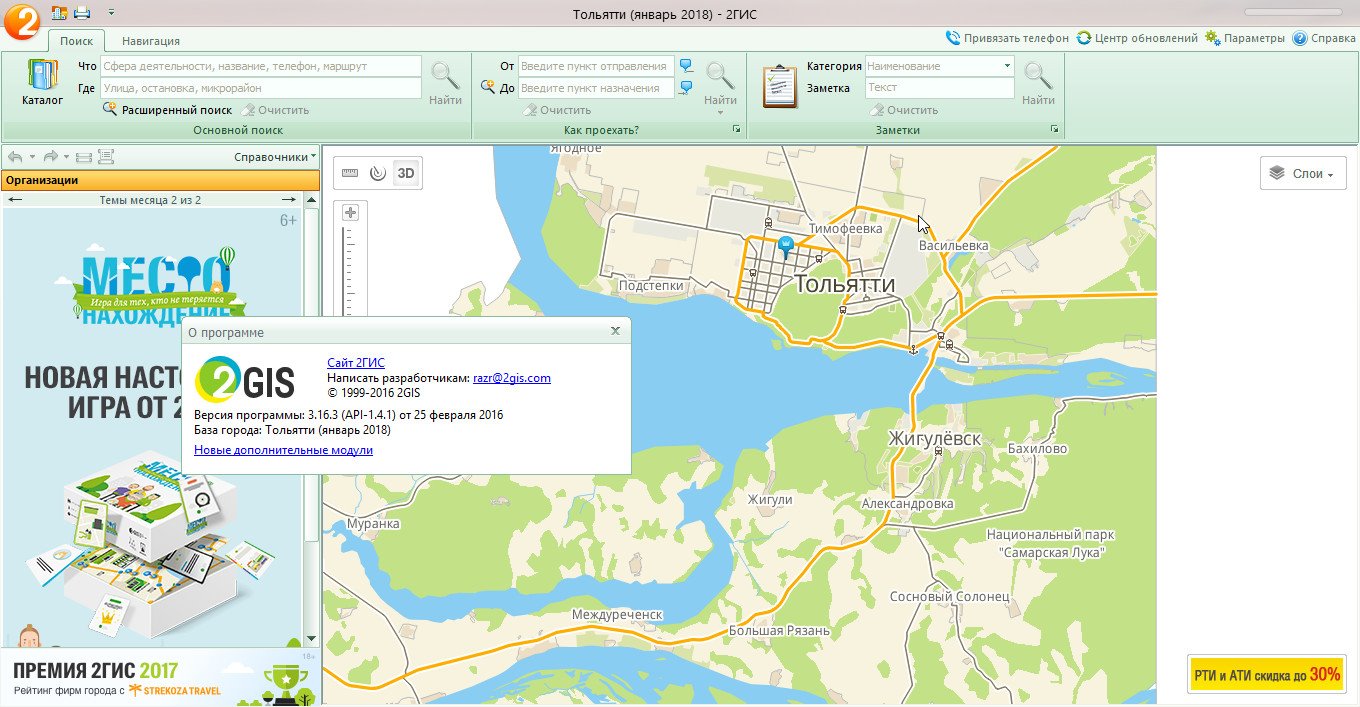Open the Сайт 2ГИС link
The image size is (1360, 707).
point(355,363)
